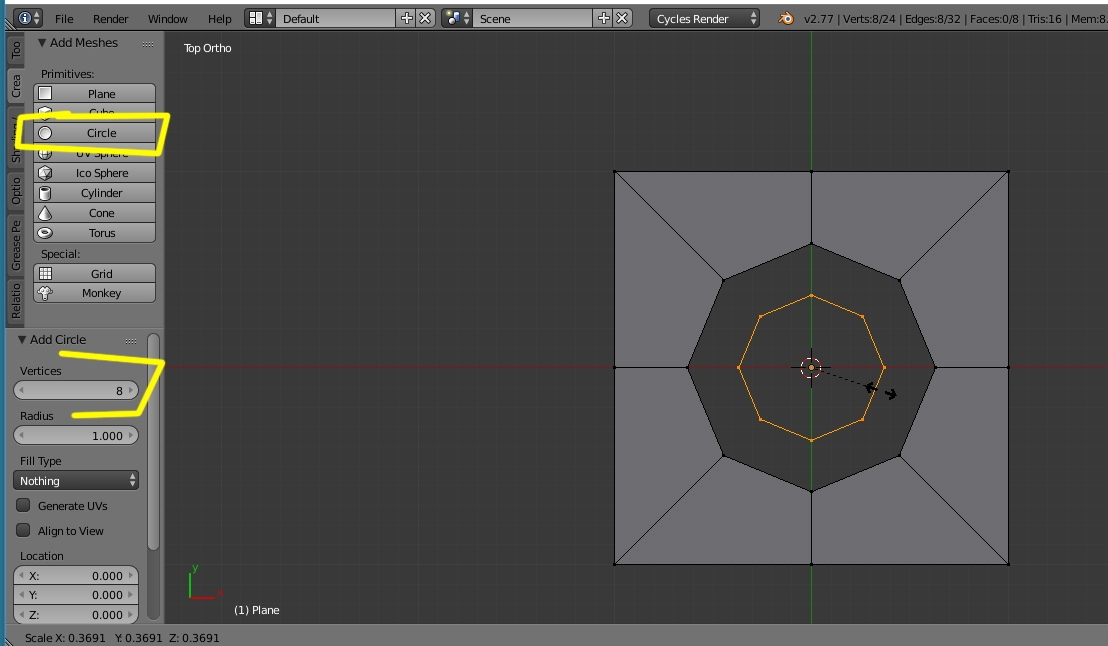Click the Vertices count field

coord(76,391)
